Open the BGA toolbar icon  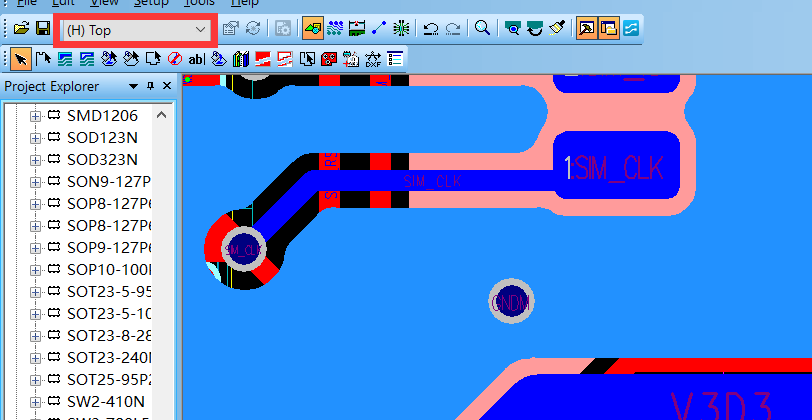(401, 28)
